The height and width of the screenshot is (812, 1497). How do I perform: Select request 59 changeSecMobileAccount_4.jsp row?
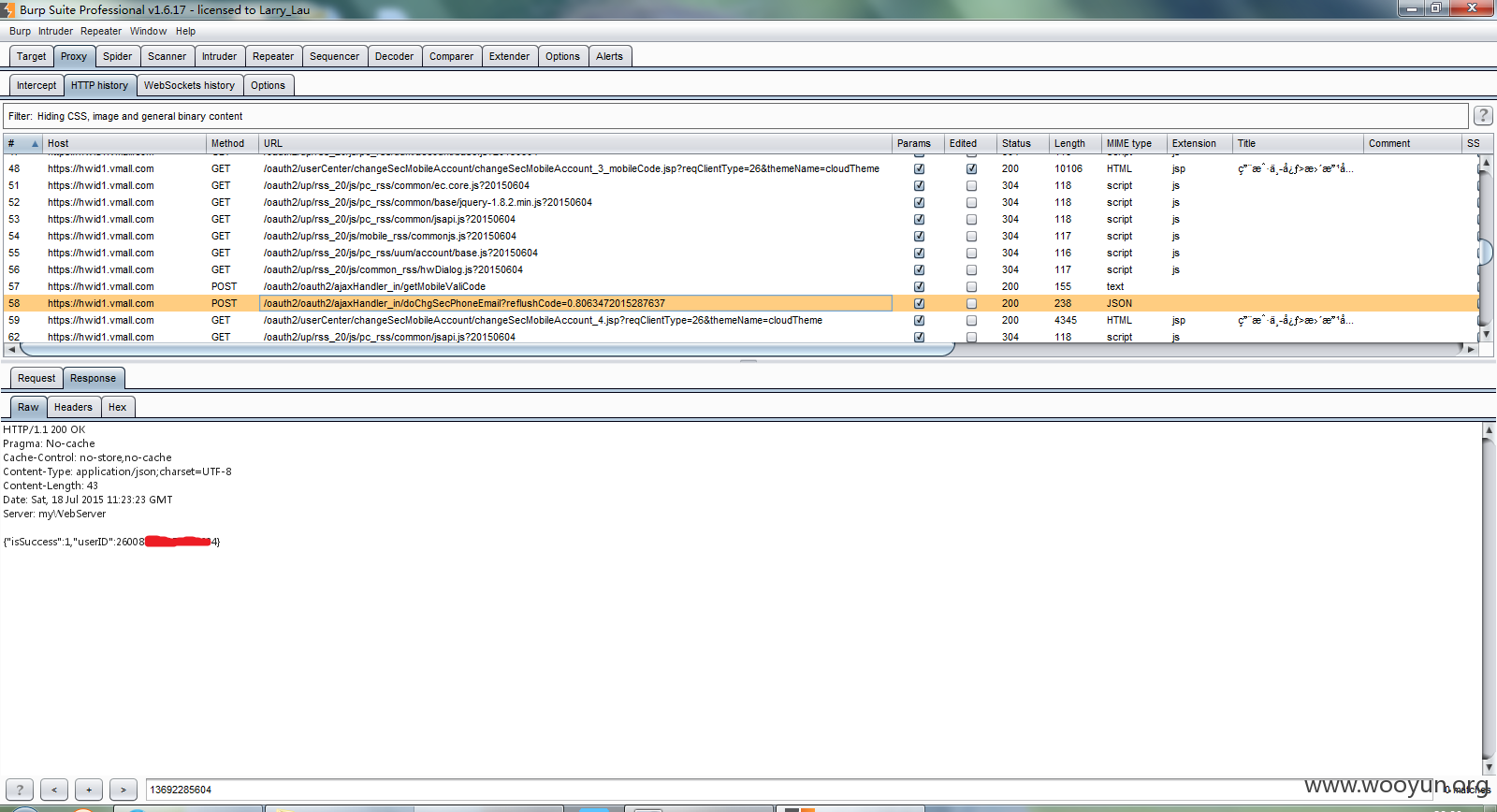739,321
